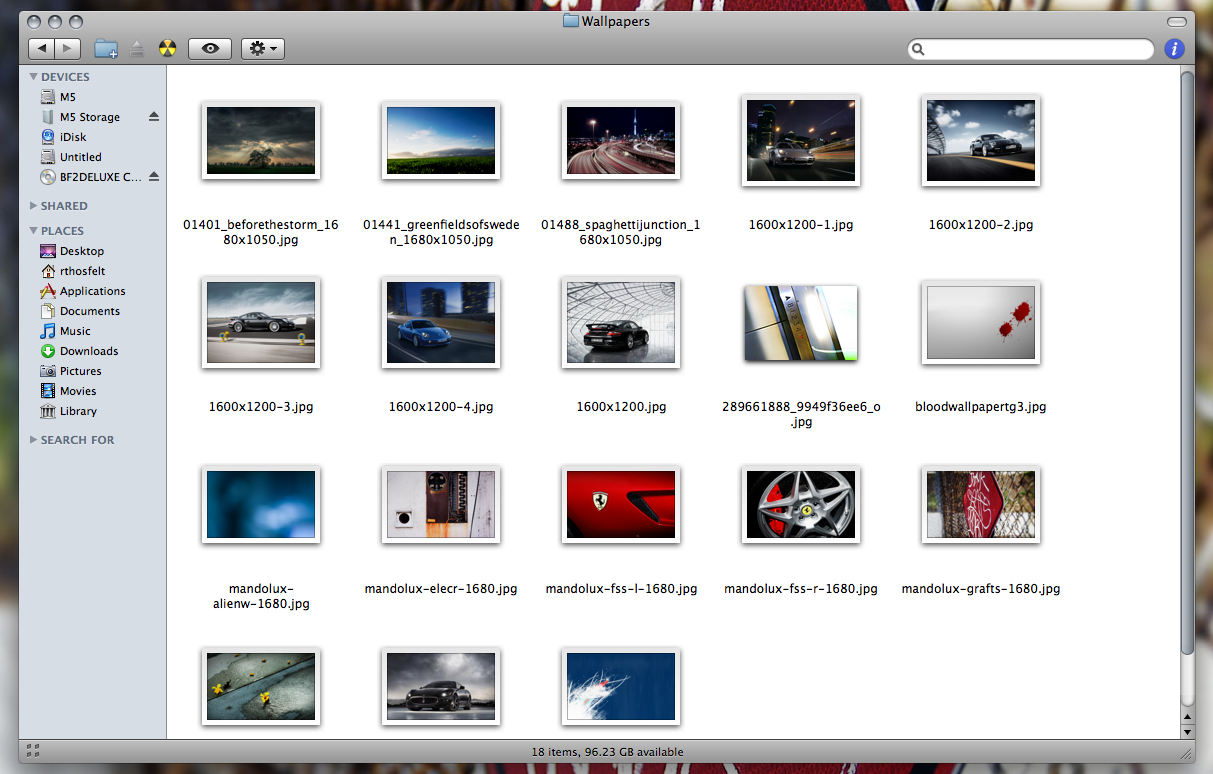Screen dimensions: 1213x774
Task: Eject the M5 Storage volume
Action: pos(154,116)
